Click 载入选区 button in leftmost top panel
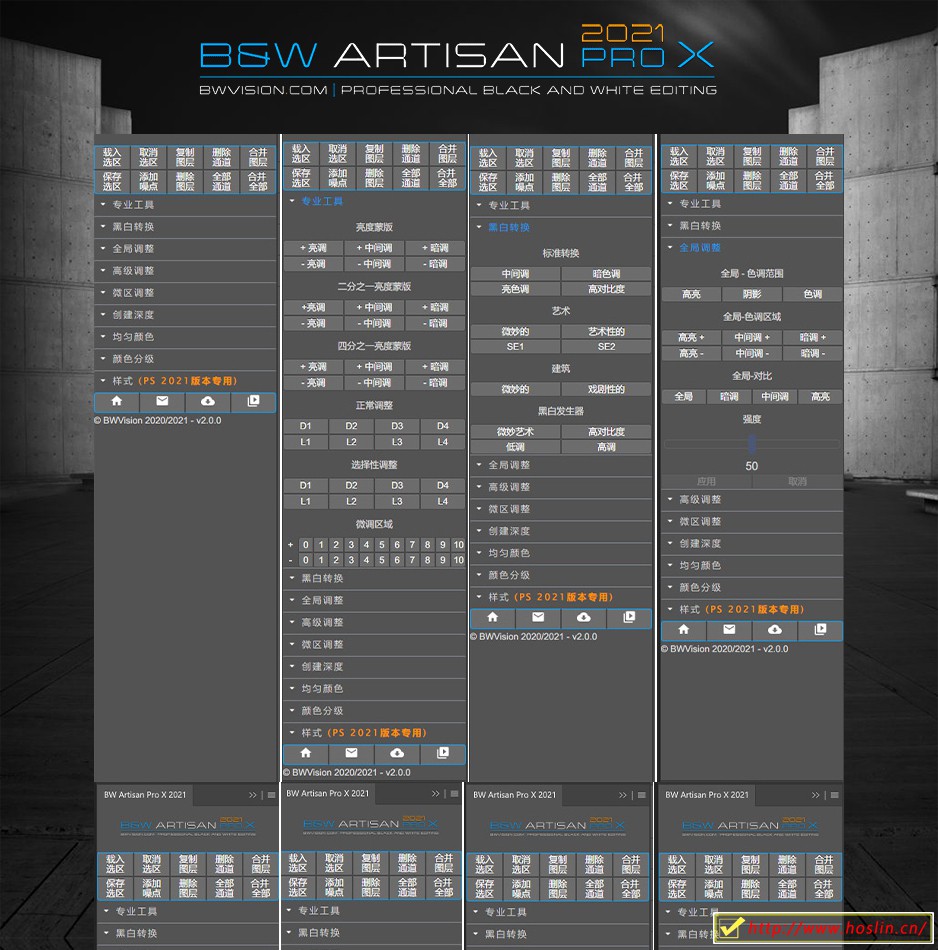This screenshot has width=938, height=950. pos(112,158)
